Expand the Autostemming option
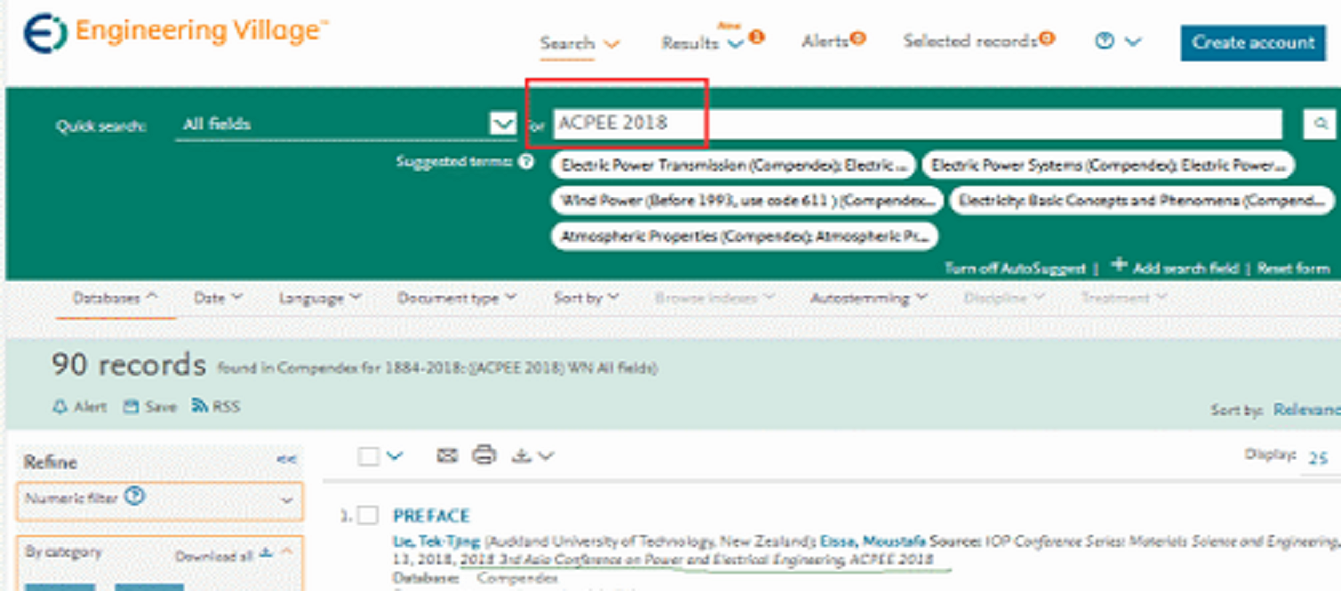The height and width of the screenshot is (591, 1341). (868, 298)
